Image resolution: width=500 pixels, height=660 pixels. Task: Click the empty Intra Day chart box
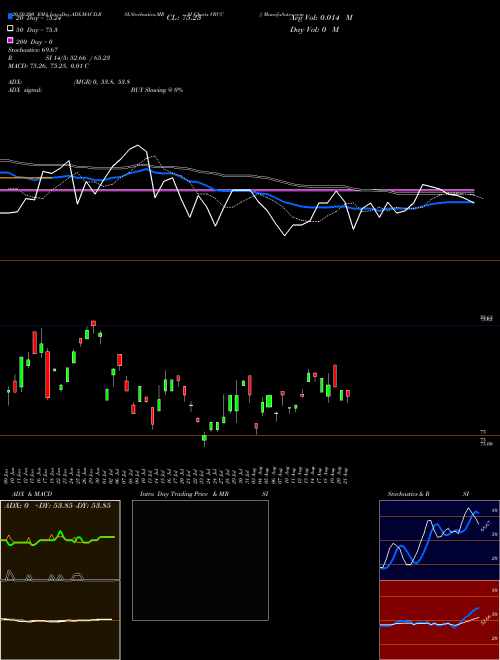pyautogui.click(x=200, y=560)
